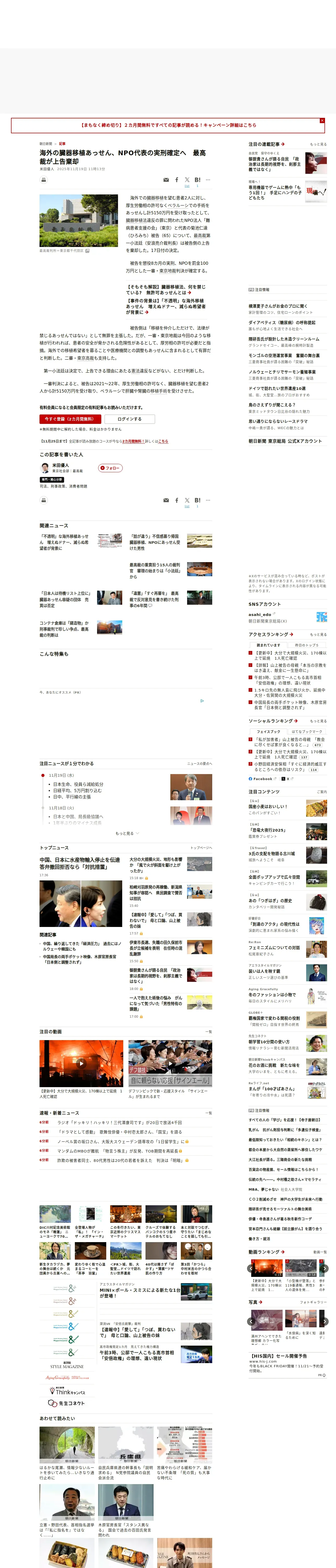The width and height of the screenshot is (336, 1568).
Task: Close the red campaign banner
Action: pyautogui.click(x=322, y=120)
